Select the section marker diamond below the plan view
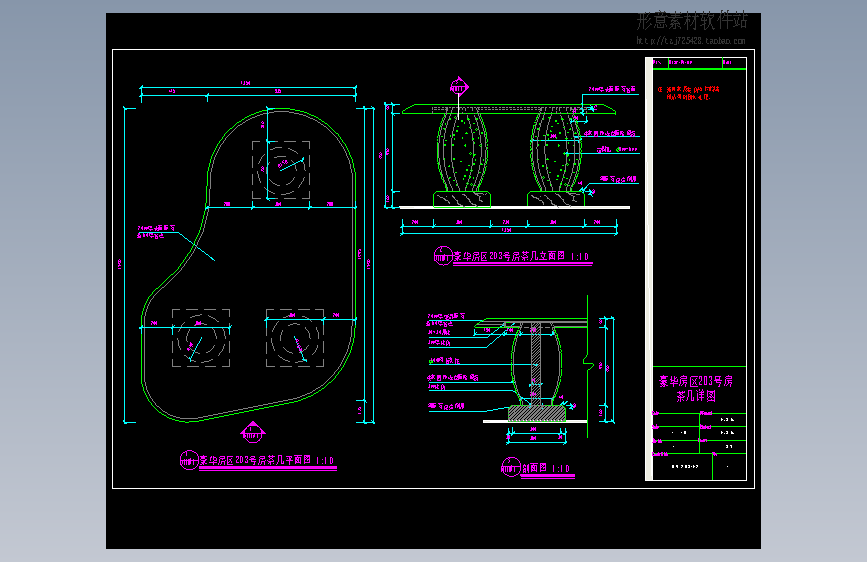The width and height of the screenshot is (867, 562). coord(253,433)
